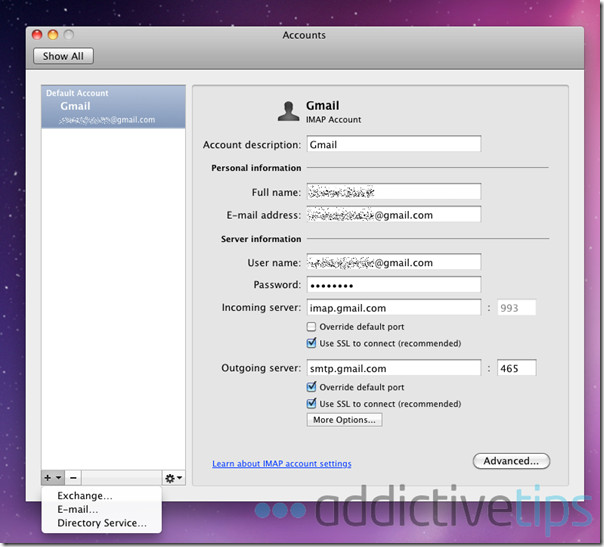This screenshot has width=604, height=547.
Task: Click the Advanced... button
Action: [511, 461]
